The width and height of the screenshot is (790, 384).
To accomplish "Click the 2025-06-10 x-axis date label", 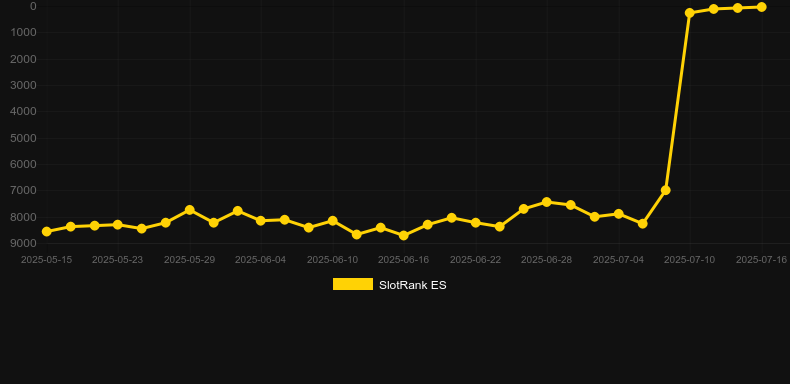I will (x=332, y=260).
